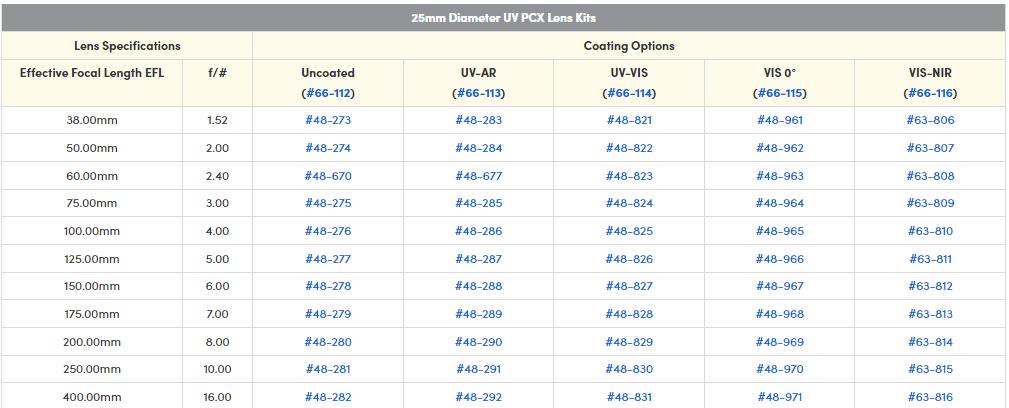Open VIS-NIR lens #63-815

pyautogui.click(x=930, y=369)
